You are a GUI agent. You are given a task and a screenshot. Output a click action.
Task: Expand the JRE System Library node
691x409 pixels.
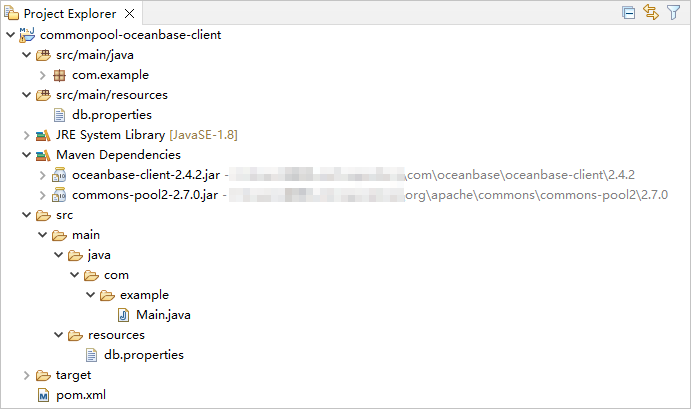26,135
